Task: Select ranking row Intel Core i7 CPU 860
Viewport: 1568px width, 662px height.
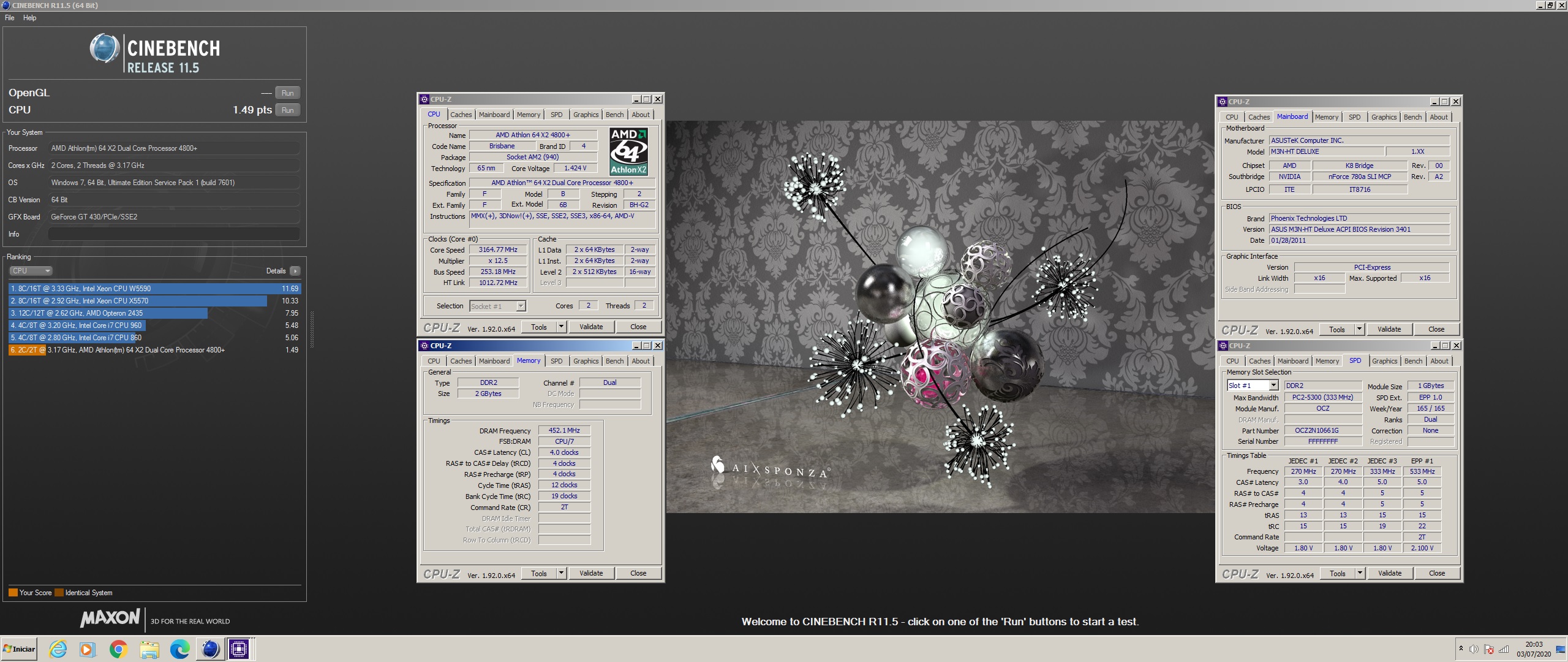Action: pos(154,338)
